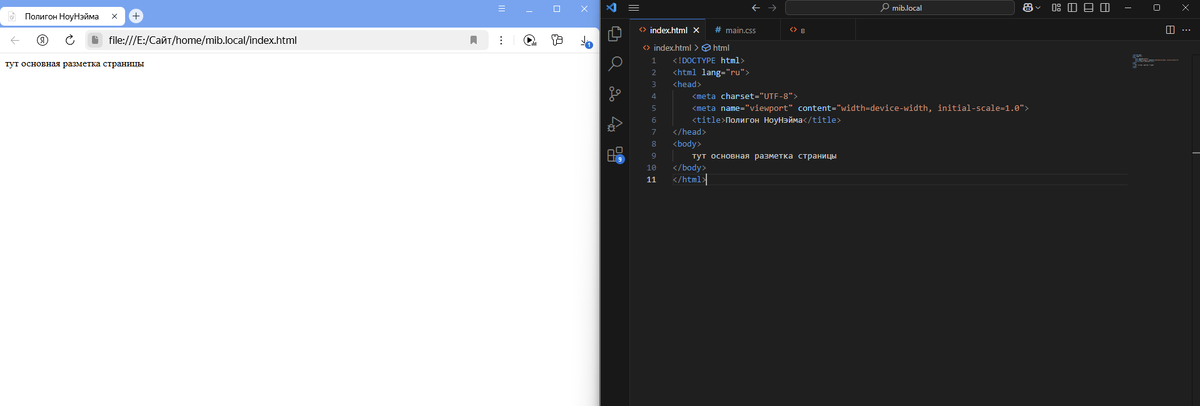Click the html symbol in the breadcrumb
This screenshot has width=1200, height=406.
(x=716, y=47)
